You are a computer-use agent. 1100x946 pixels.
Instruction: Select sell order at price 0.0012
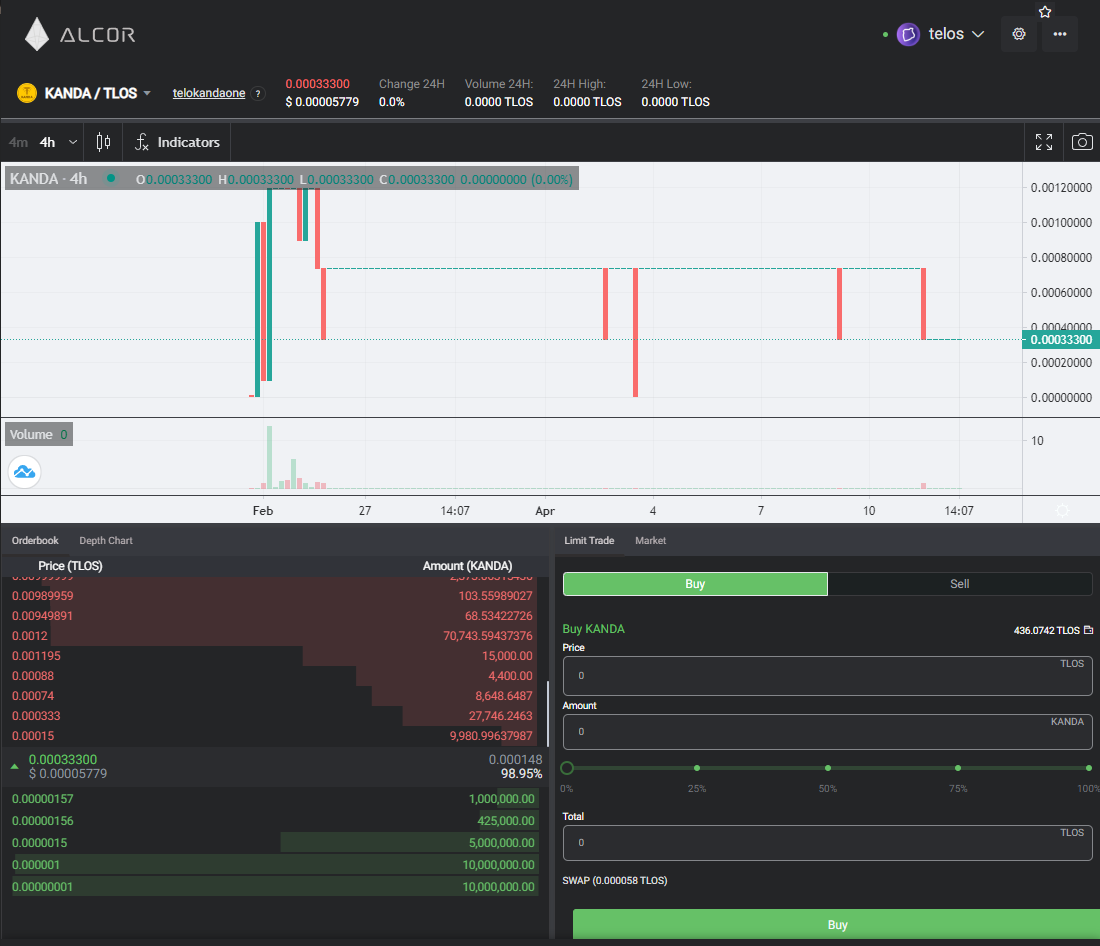pyautogui.click(x=272, y=636)
